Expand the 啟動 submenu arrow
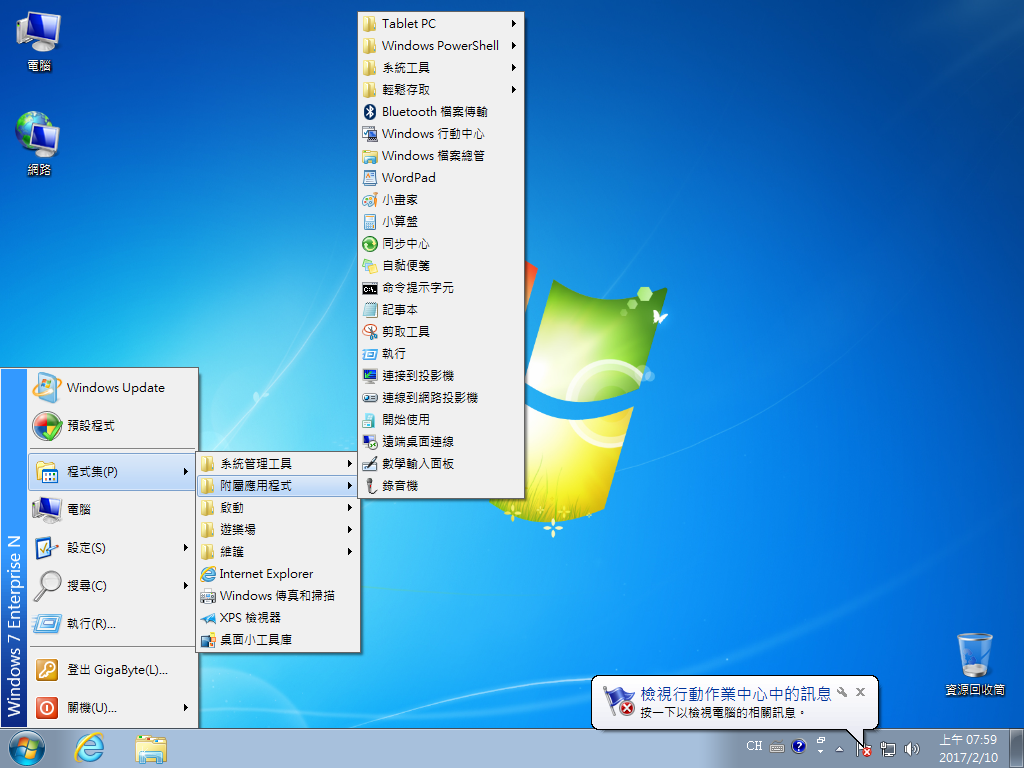This screenshot has width=1024, height=768. coord(350,507)
